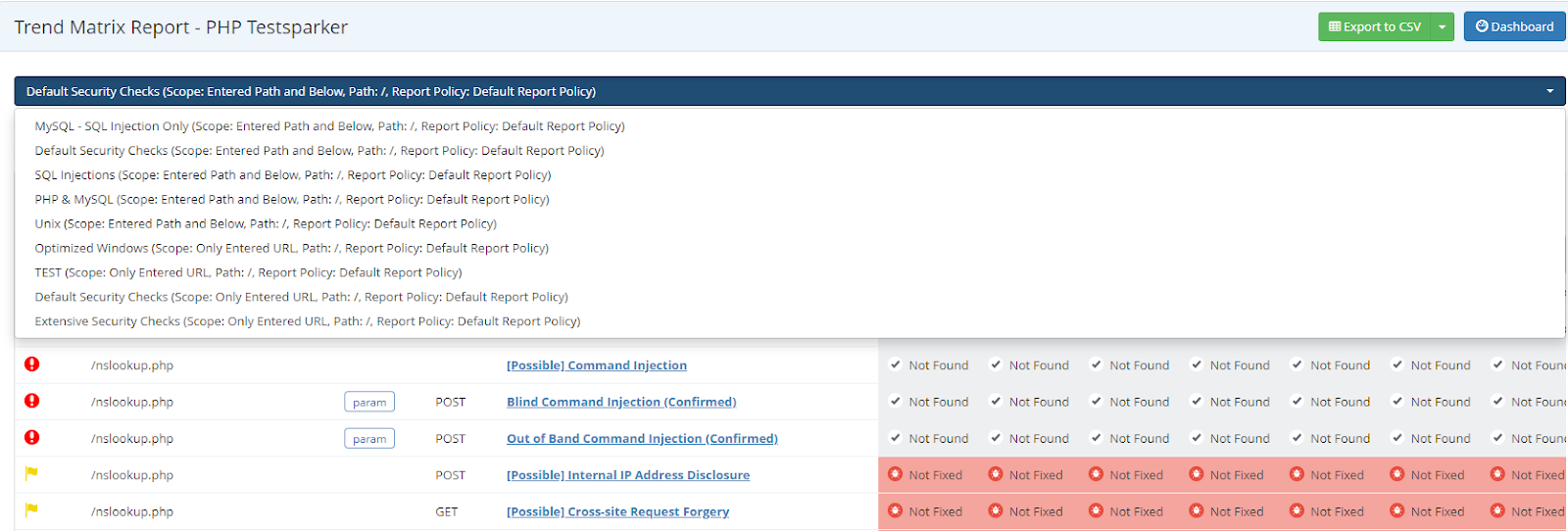The width and height of the screenshot is (1568, 531).
Task: Open Blind Command Injection (Confirmed) link
Action: pos(621,402)
